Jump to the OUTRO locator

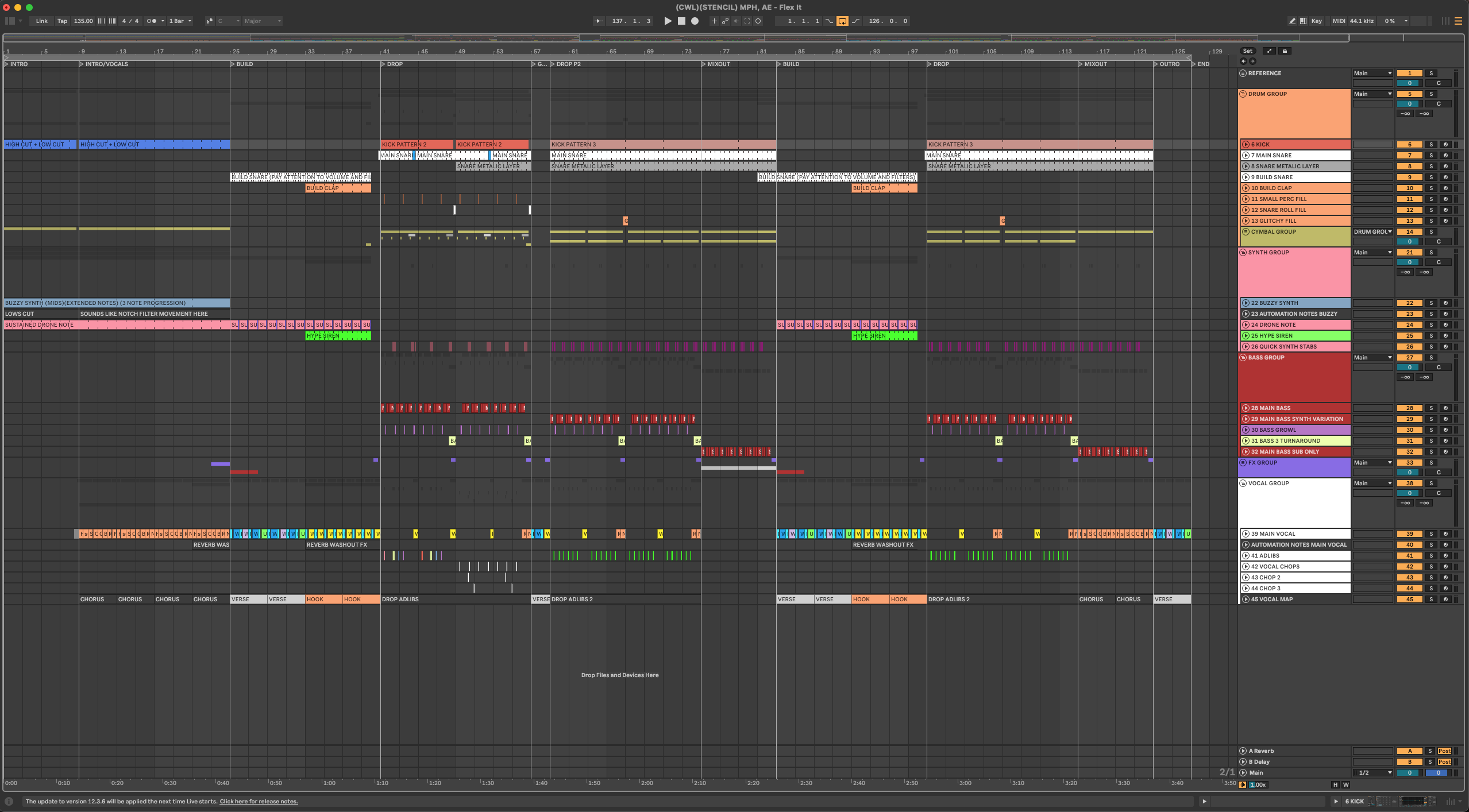click(x=1166, y=64)
